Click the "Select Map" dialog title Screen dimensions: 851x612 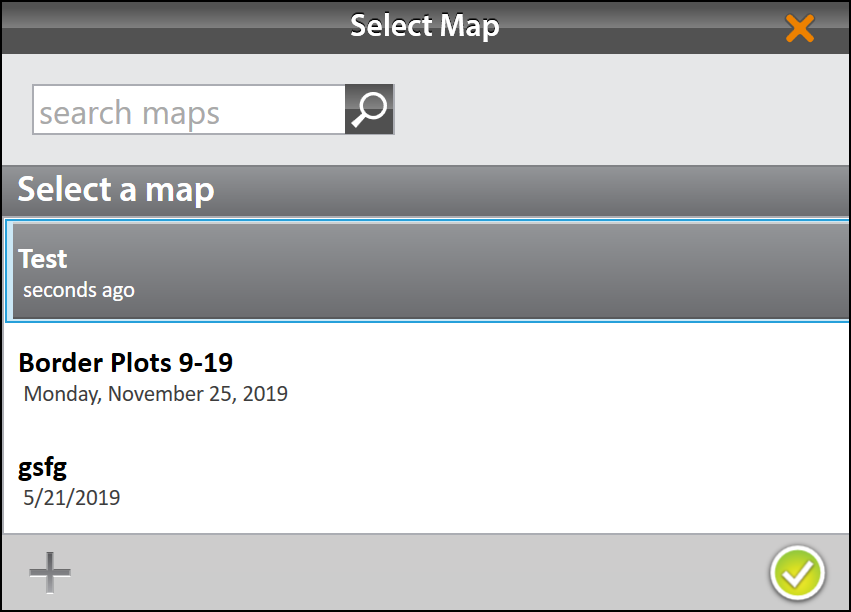point(424,26)
